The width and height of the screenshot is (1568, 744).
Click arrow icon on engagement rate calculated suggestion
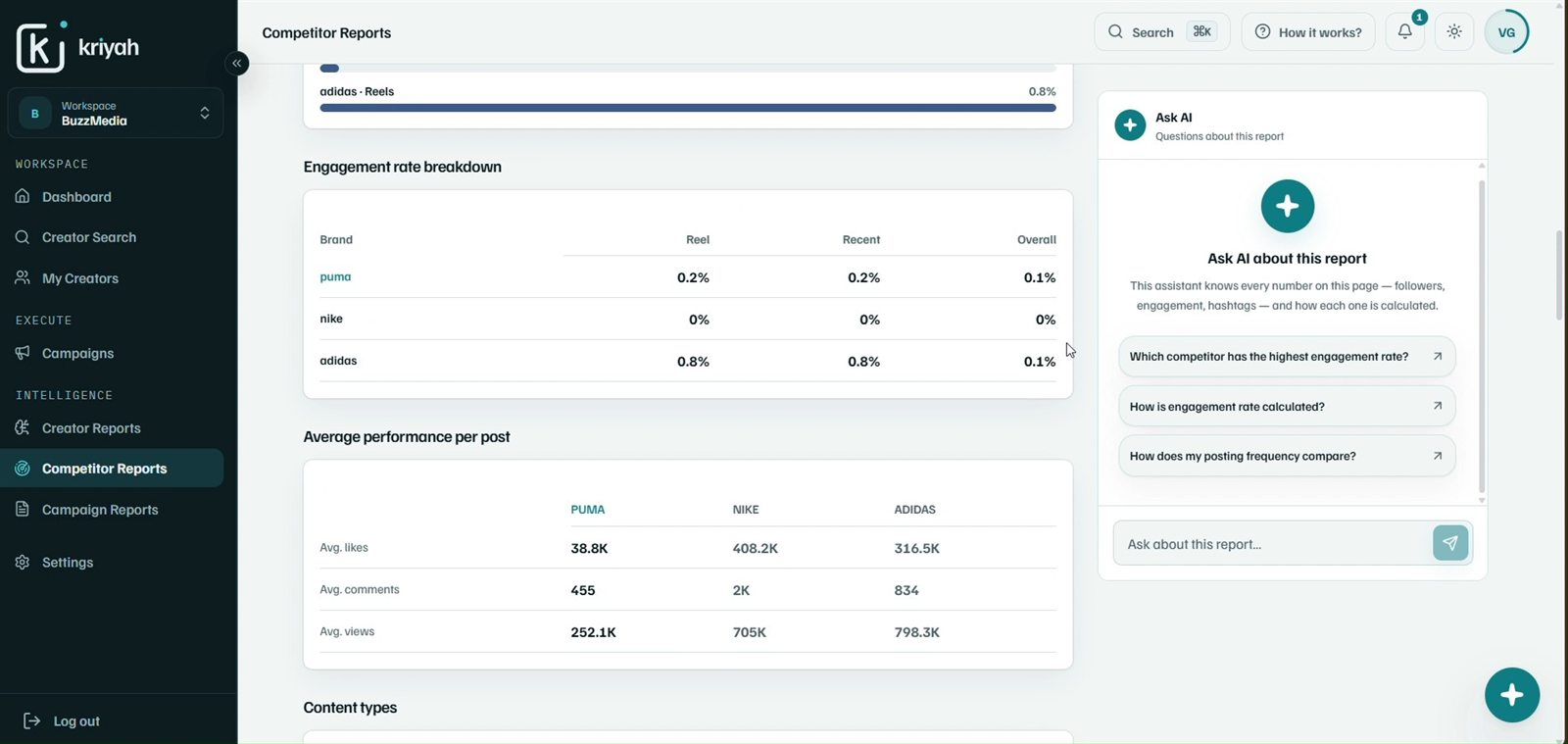coord(1438,406)
